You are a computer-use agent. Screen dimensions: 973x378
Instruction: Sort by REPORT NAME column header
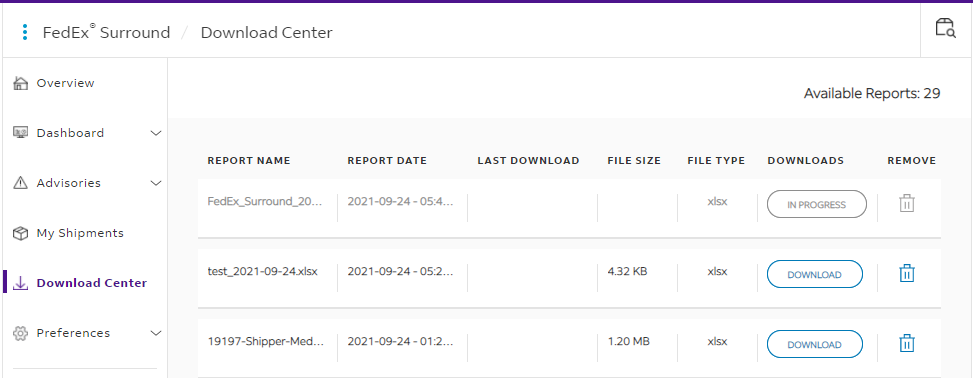(x=249, y=161)
